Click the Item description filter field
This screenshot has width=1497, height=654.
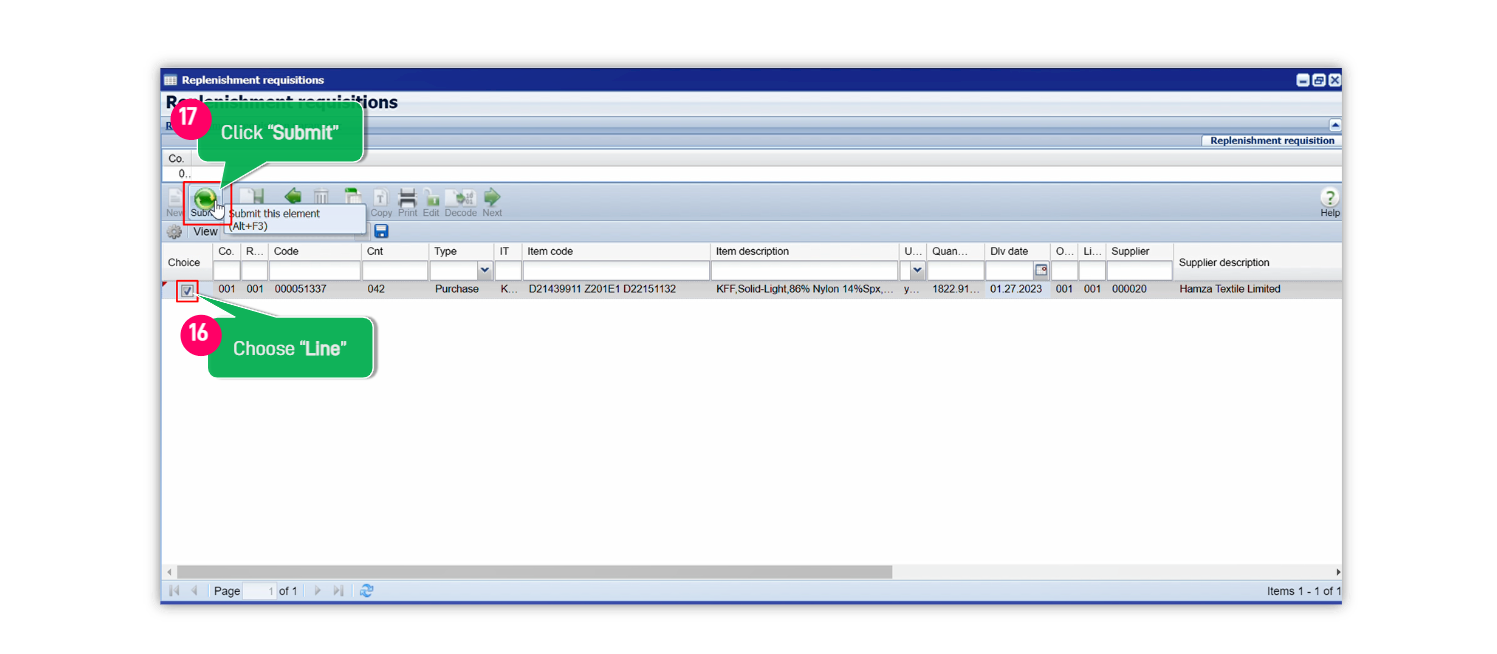click(x=804, y=270)
